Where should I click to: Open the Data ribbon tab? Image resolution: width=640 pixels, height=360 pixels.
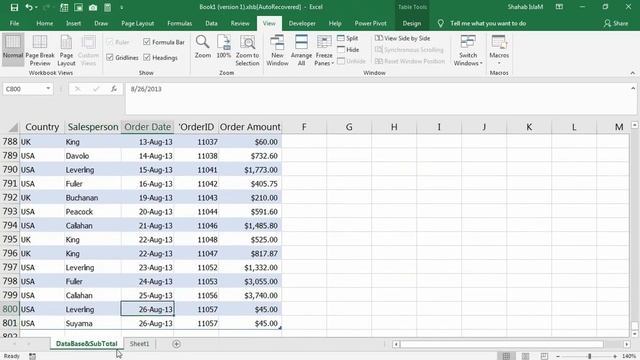click(211, 24)
